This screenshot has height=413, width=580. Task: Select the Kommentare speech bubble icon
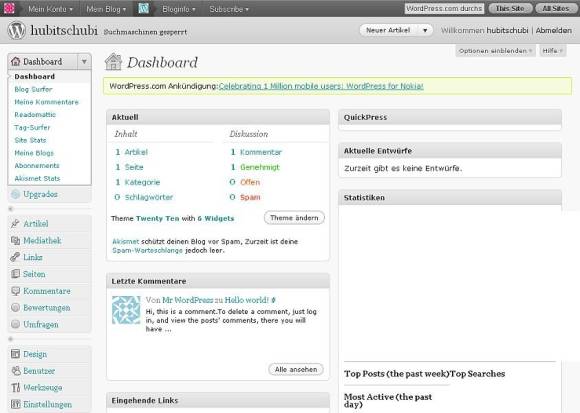[15, 291]
